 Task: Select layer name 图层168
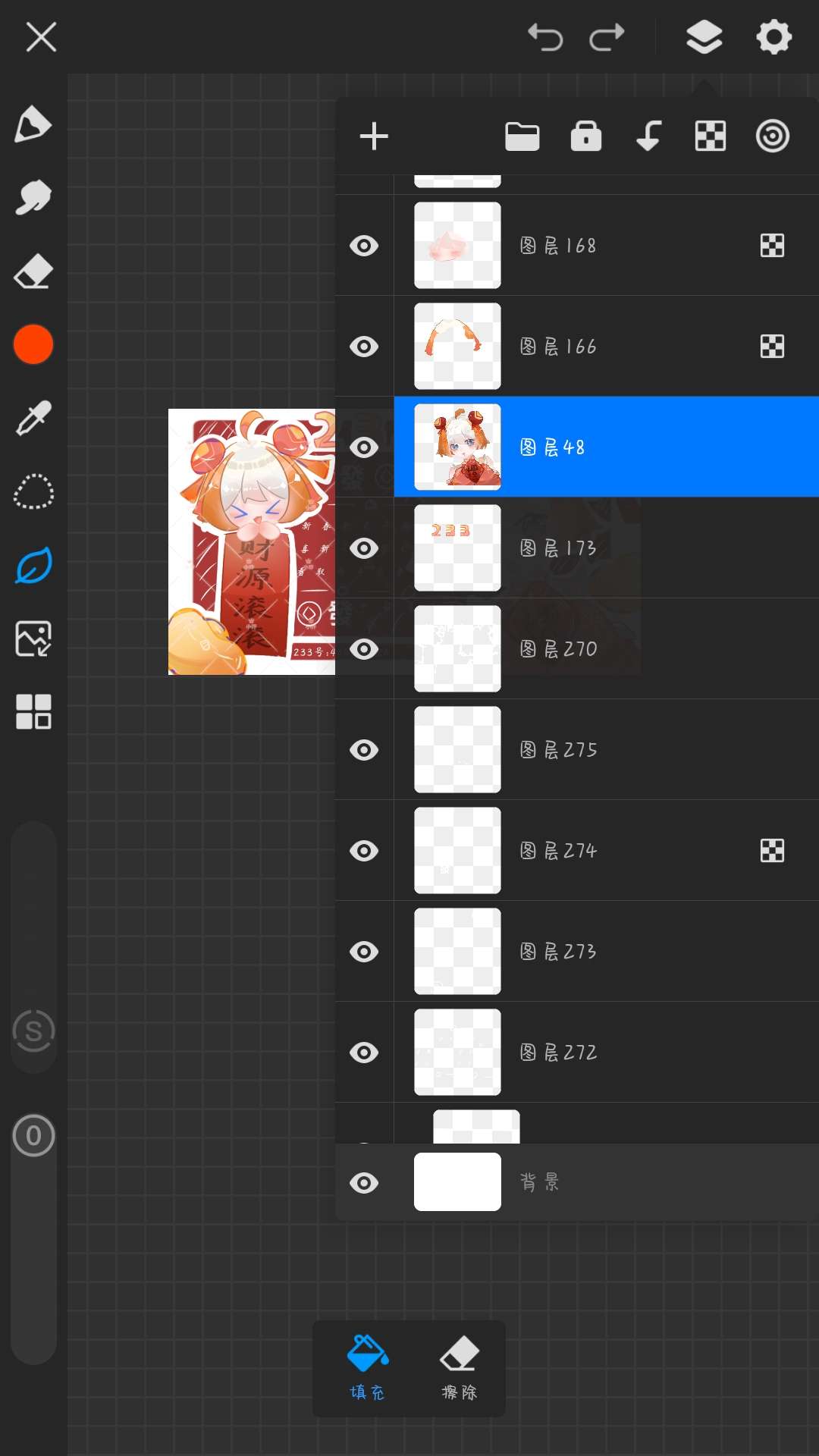(558, 246)
